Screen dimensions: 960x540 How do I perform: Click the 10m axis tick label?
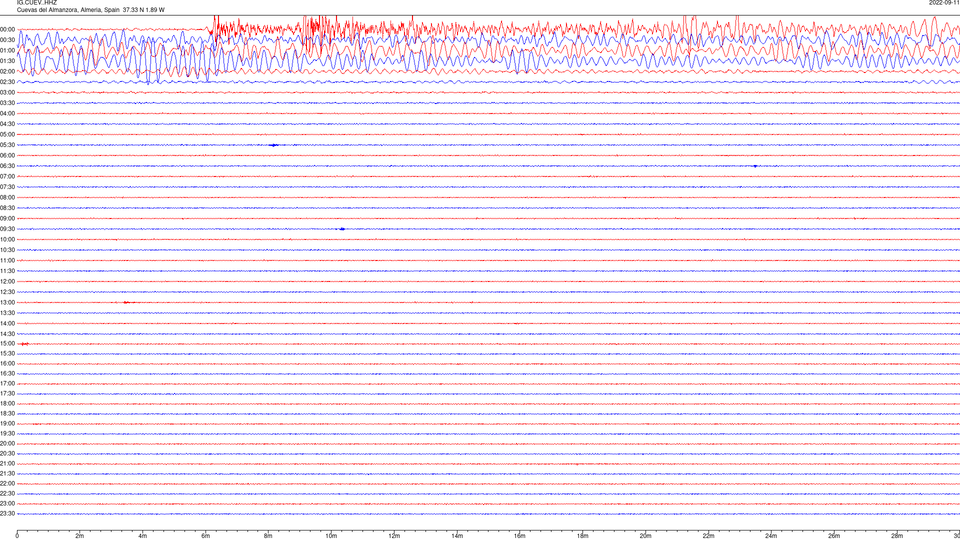(x=331, y=536)
